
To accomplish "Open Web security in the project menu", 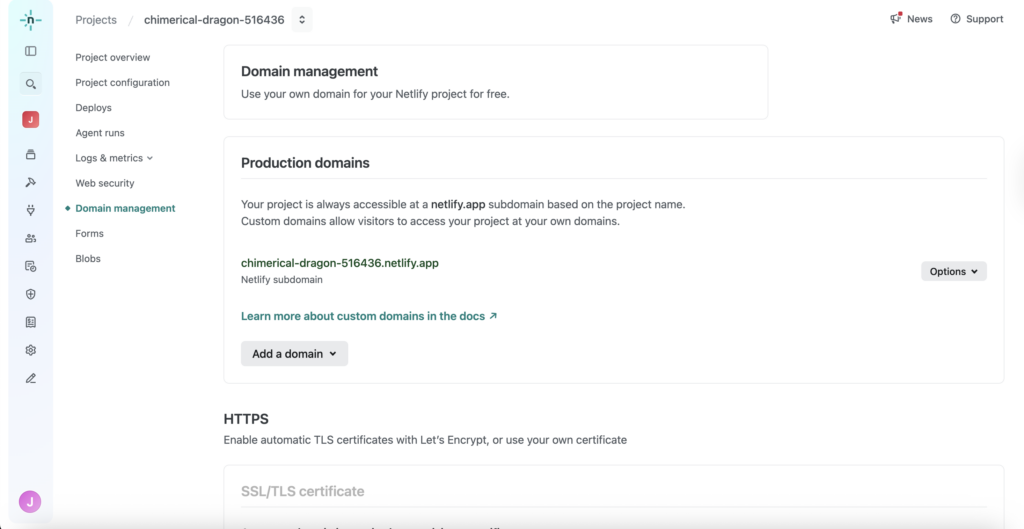I will pyautogui.click(x=104, y=183).
